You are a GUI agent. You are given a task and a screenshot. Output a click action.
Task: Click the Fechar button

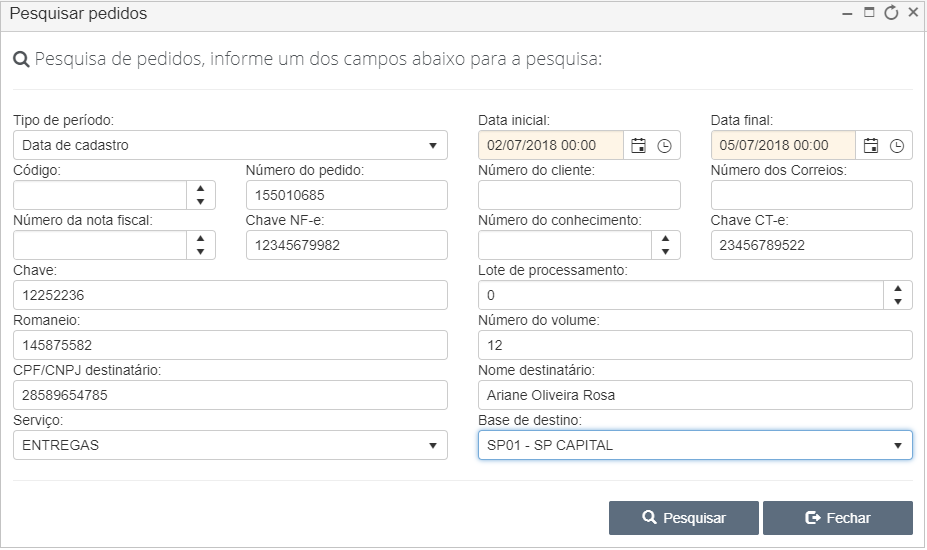pyautogui.click(x=838, y=518)
